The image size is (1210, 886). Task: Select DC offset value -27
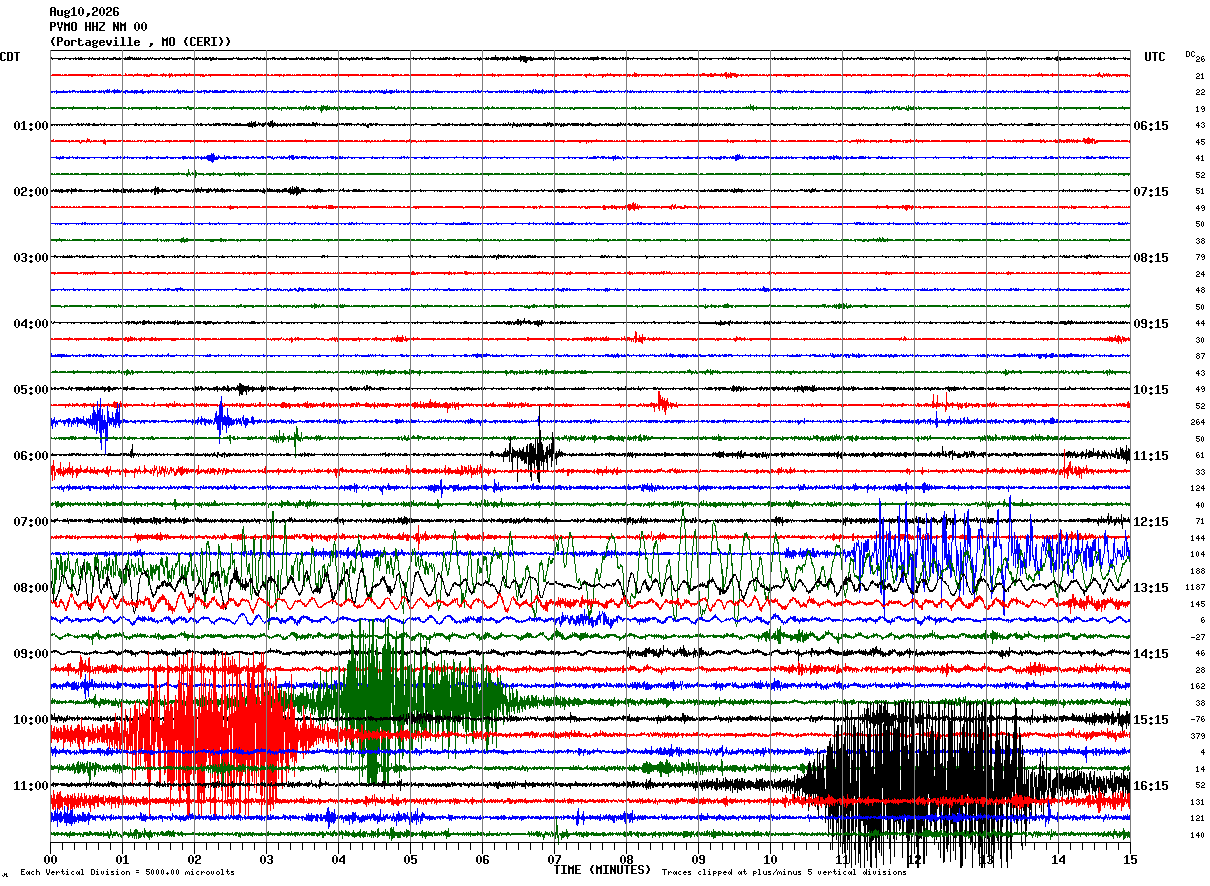click(1198, 637)
